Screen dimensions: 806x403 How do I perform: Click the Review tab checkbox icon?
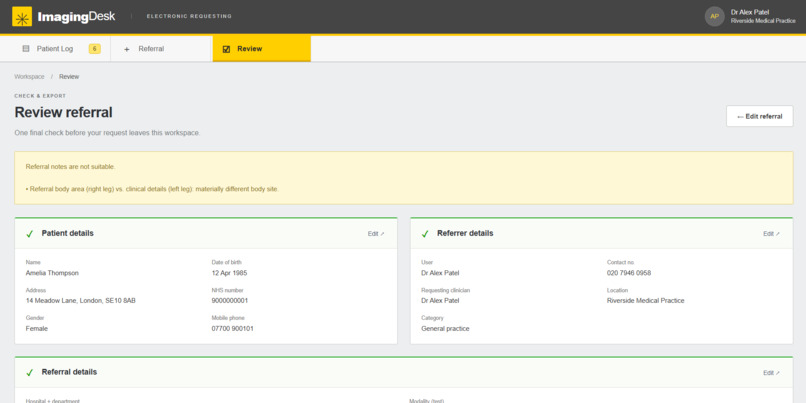coord(226,49)
